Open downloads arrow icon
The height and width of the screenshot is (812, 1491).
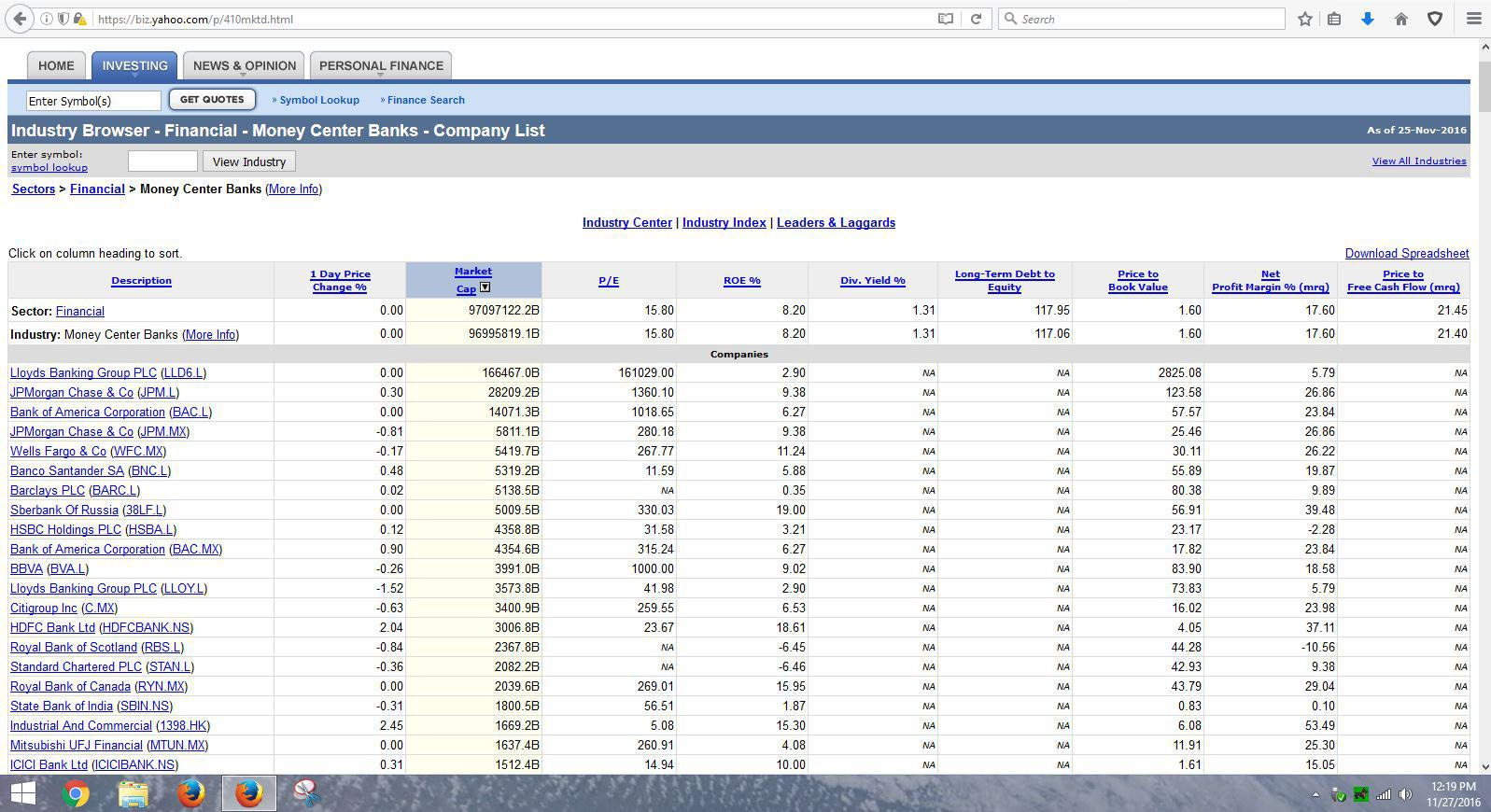tap(1368, 19)
